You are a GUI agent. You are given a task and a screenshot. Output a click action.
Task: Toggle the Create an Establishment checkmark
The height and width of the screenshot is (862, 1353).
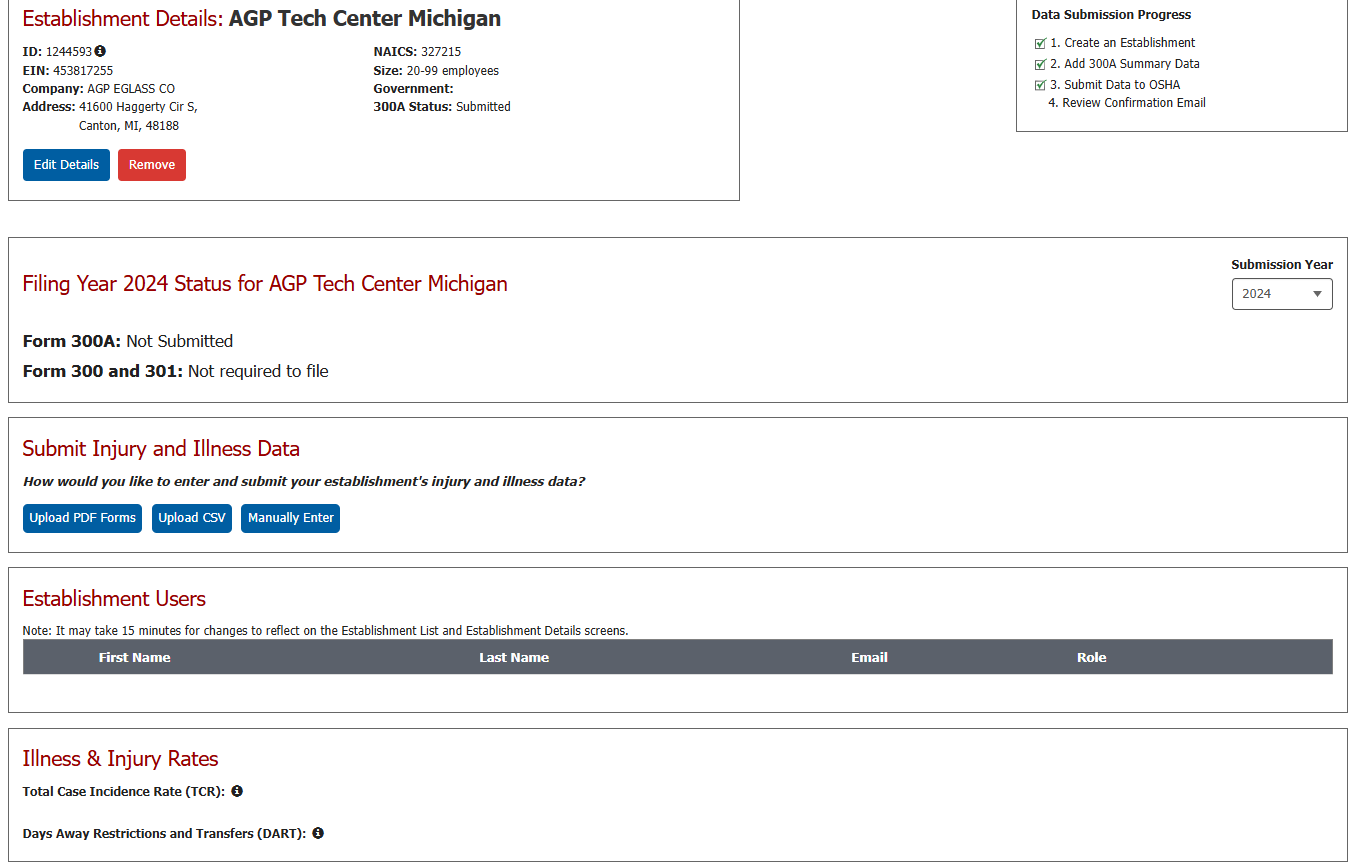(1040, 43)
